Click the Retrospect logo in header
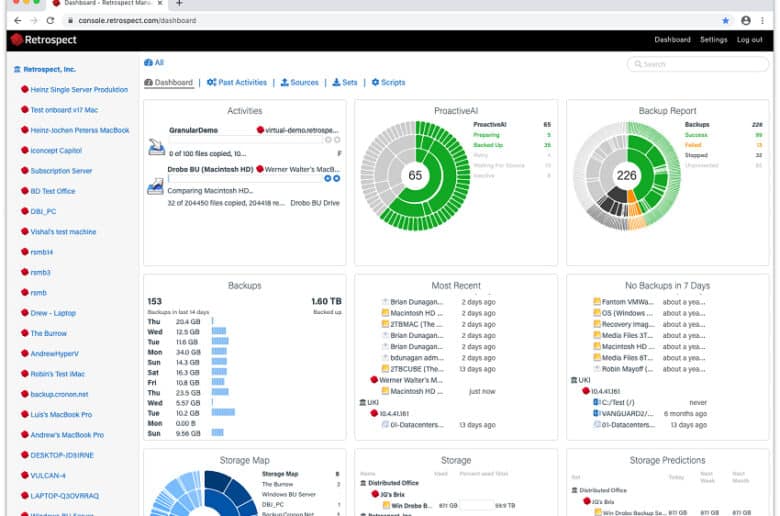 point(44,40)
